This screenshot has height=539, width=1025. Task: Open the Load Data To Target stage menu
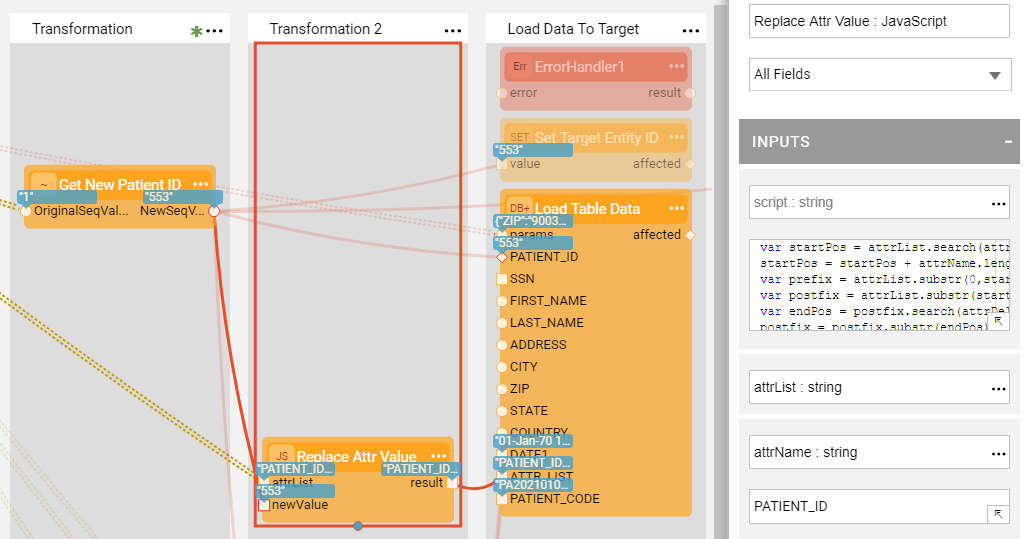click(x=690, y=30)
